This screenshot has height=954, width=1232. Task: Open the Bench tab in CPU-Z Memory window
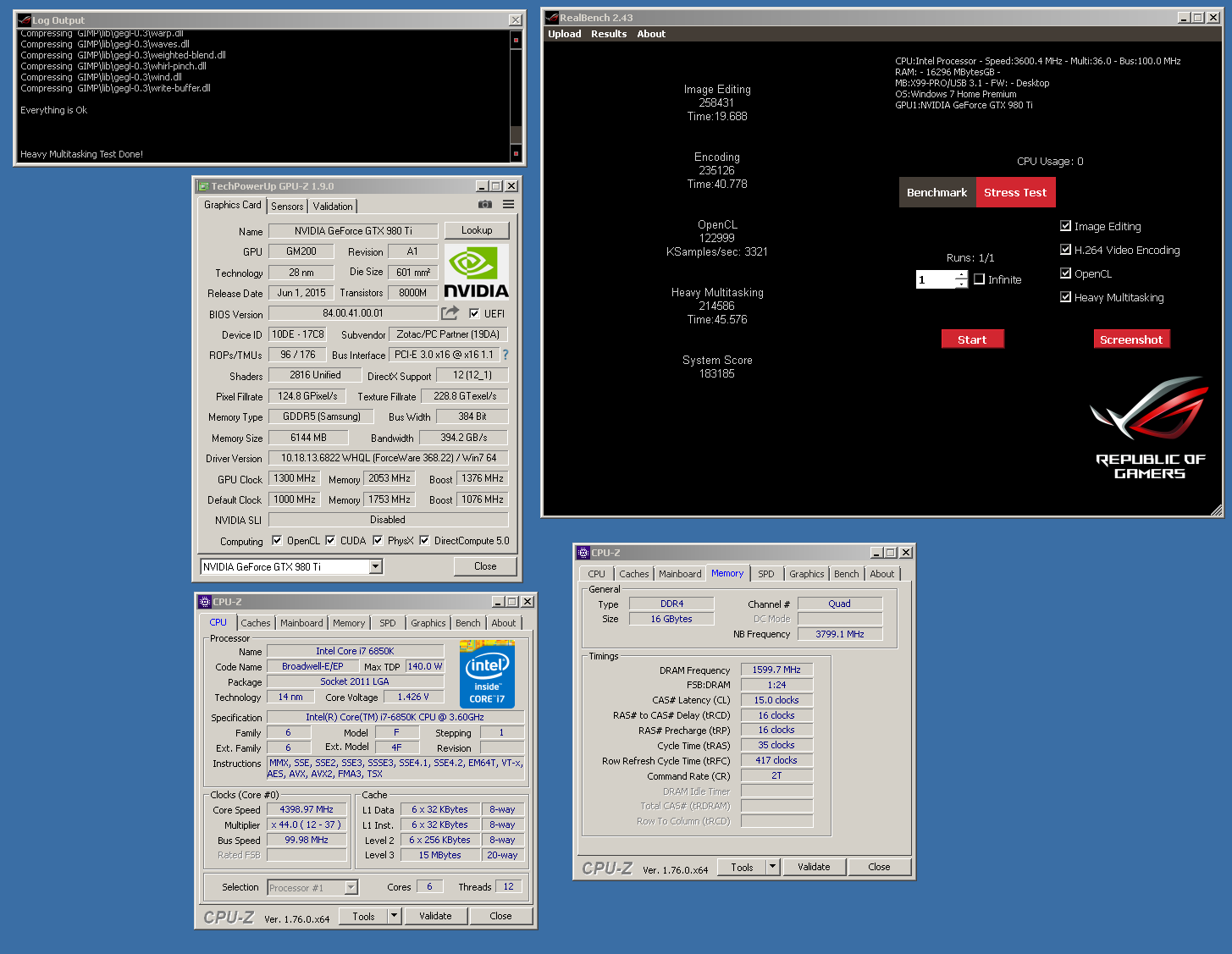[x=846, y=574]
